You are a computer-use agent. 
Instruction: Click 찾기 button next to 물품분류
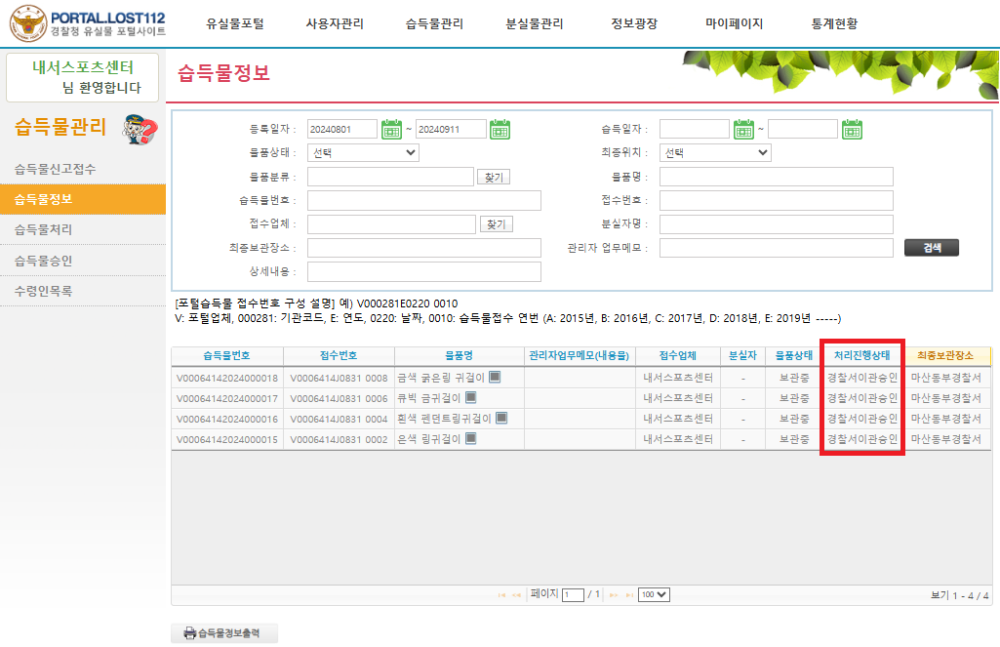[x=494, y=177]
